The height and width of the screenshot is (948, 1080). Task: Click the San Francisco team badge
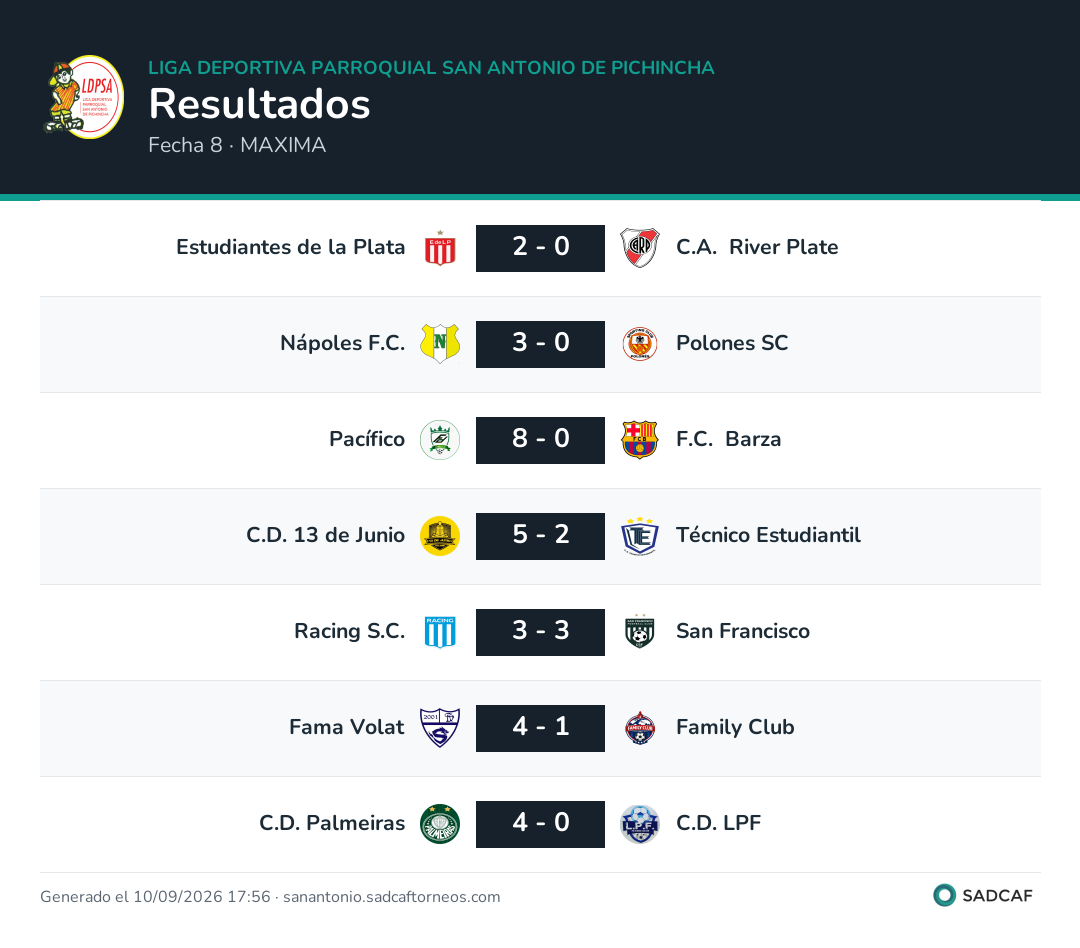(x=640, y=632)
